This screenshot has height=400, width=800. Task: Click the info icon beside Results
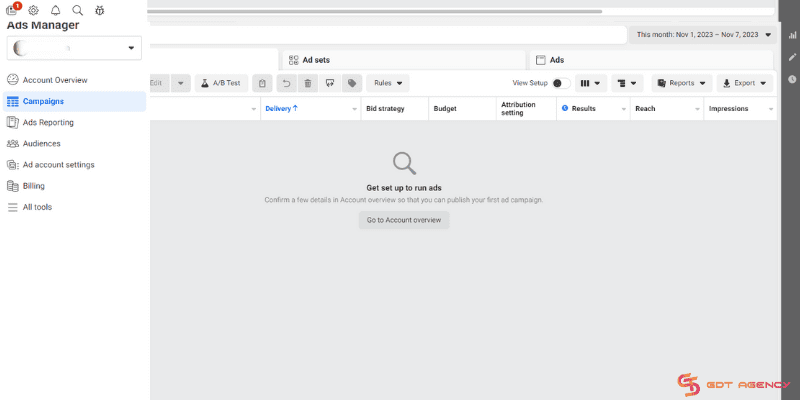565,108
